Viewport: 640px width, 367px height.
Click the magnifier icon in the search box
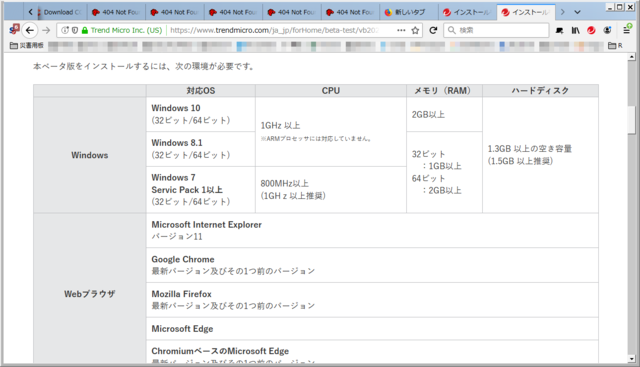tap(452, 30)
